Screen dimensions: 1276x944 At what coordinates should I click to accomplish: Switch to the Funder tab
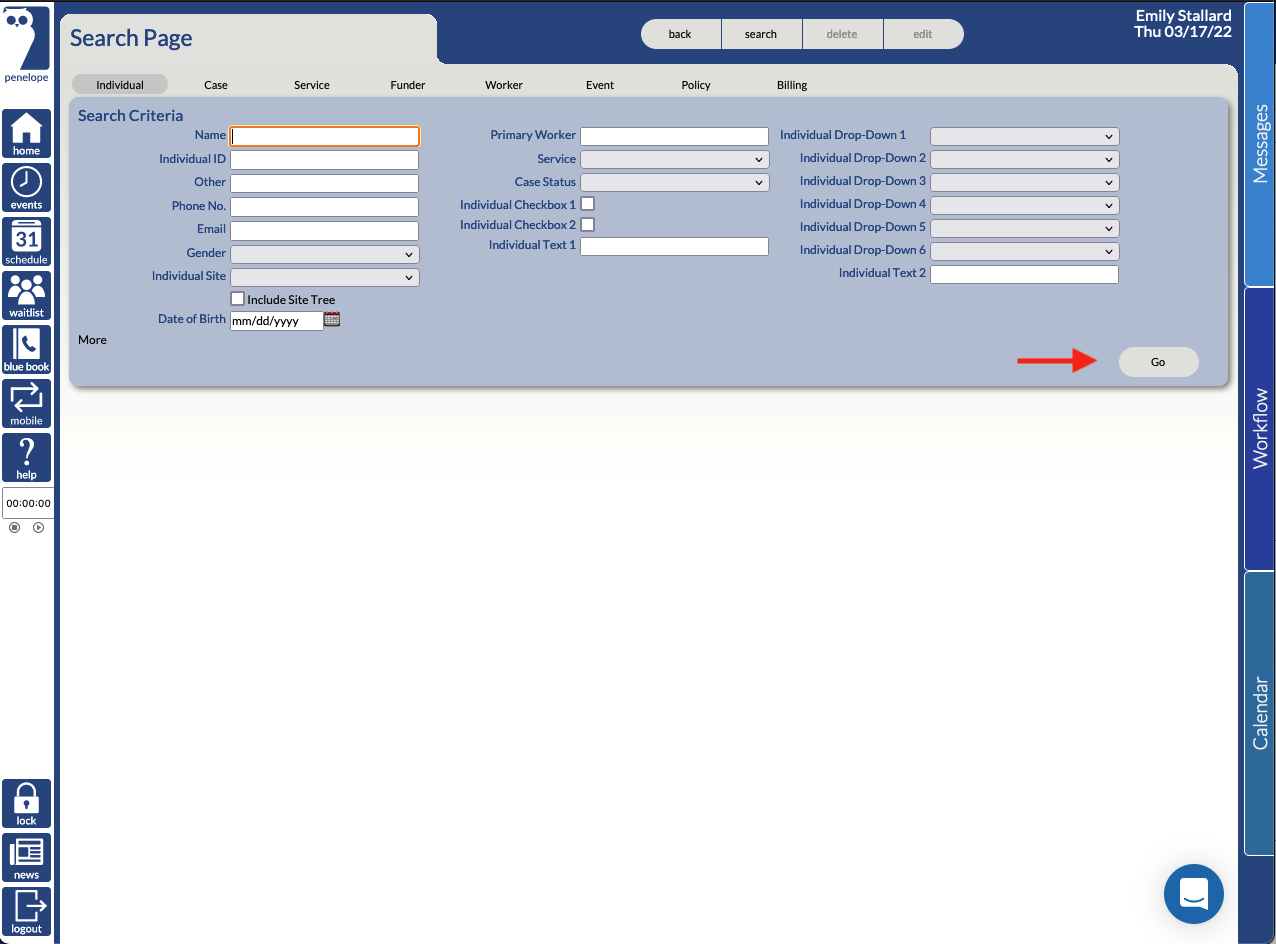408,85
